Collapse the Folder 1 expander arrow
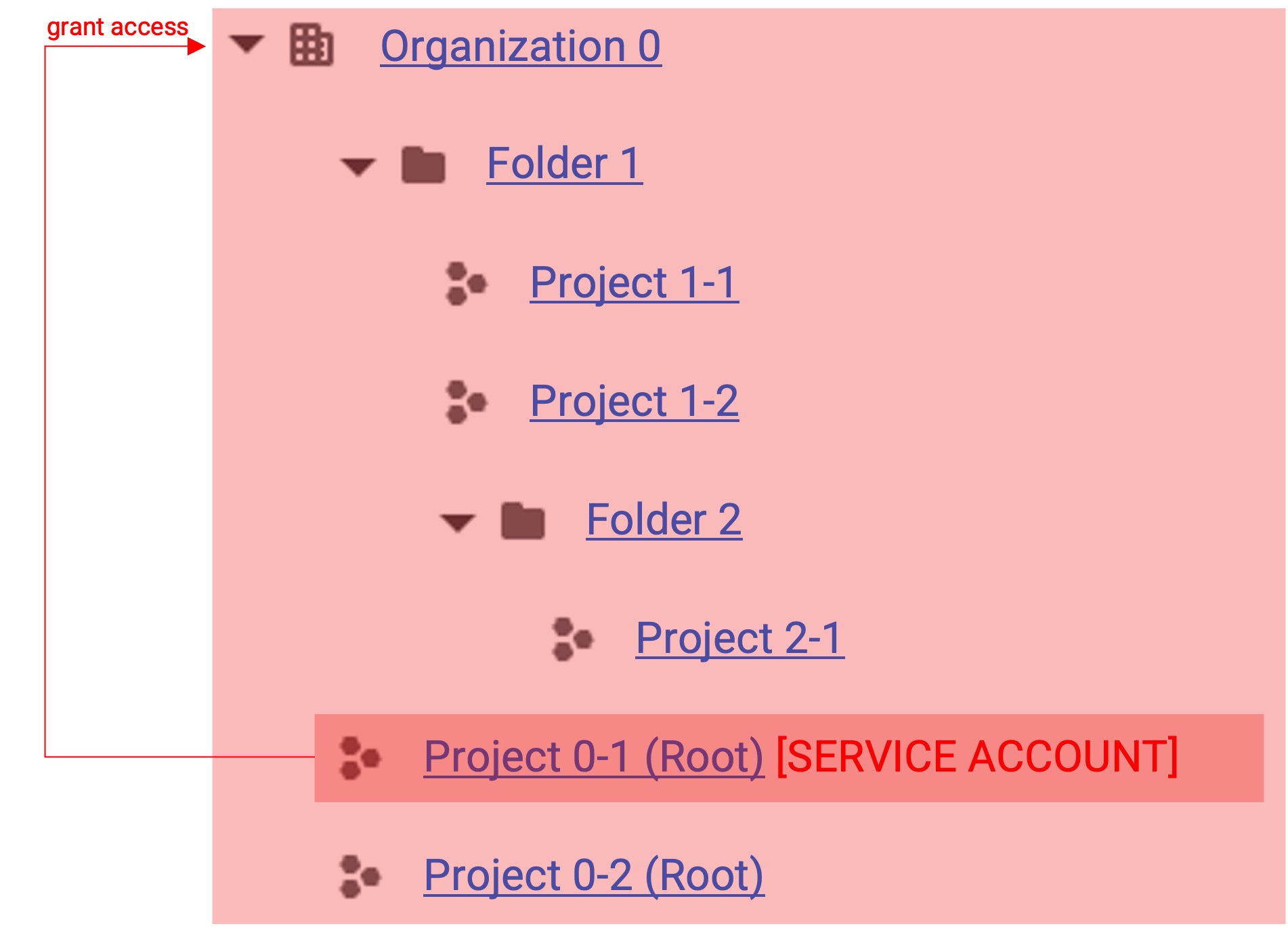 tap(358, 166)
